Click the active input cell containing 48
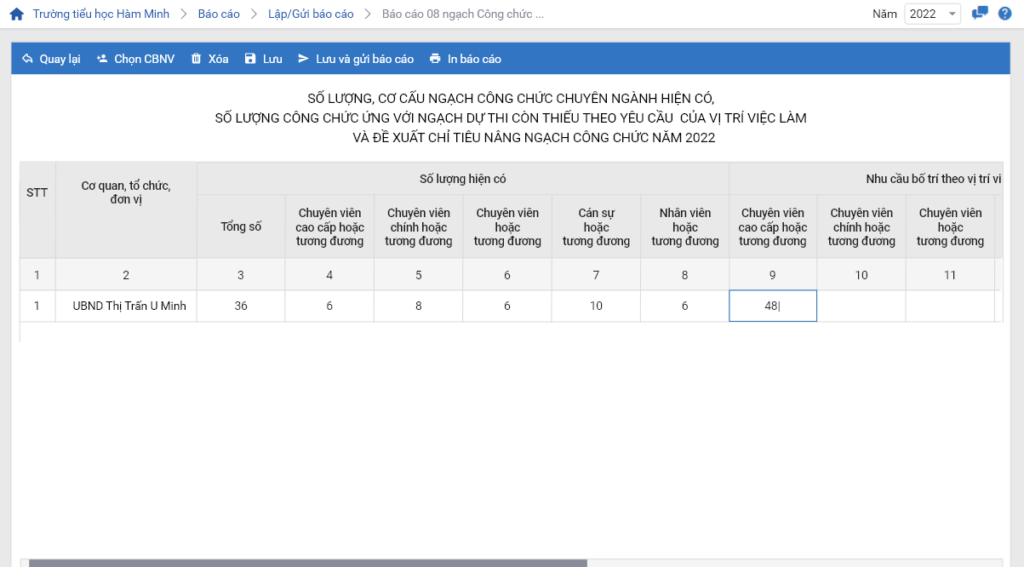Screen dimensions: 1024x567 coord(772,306)
